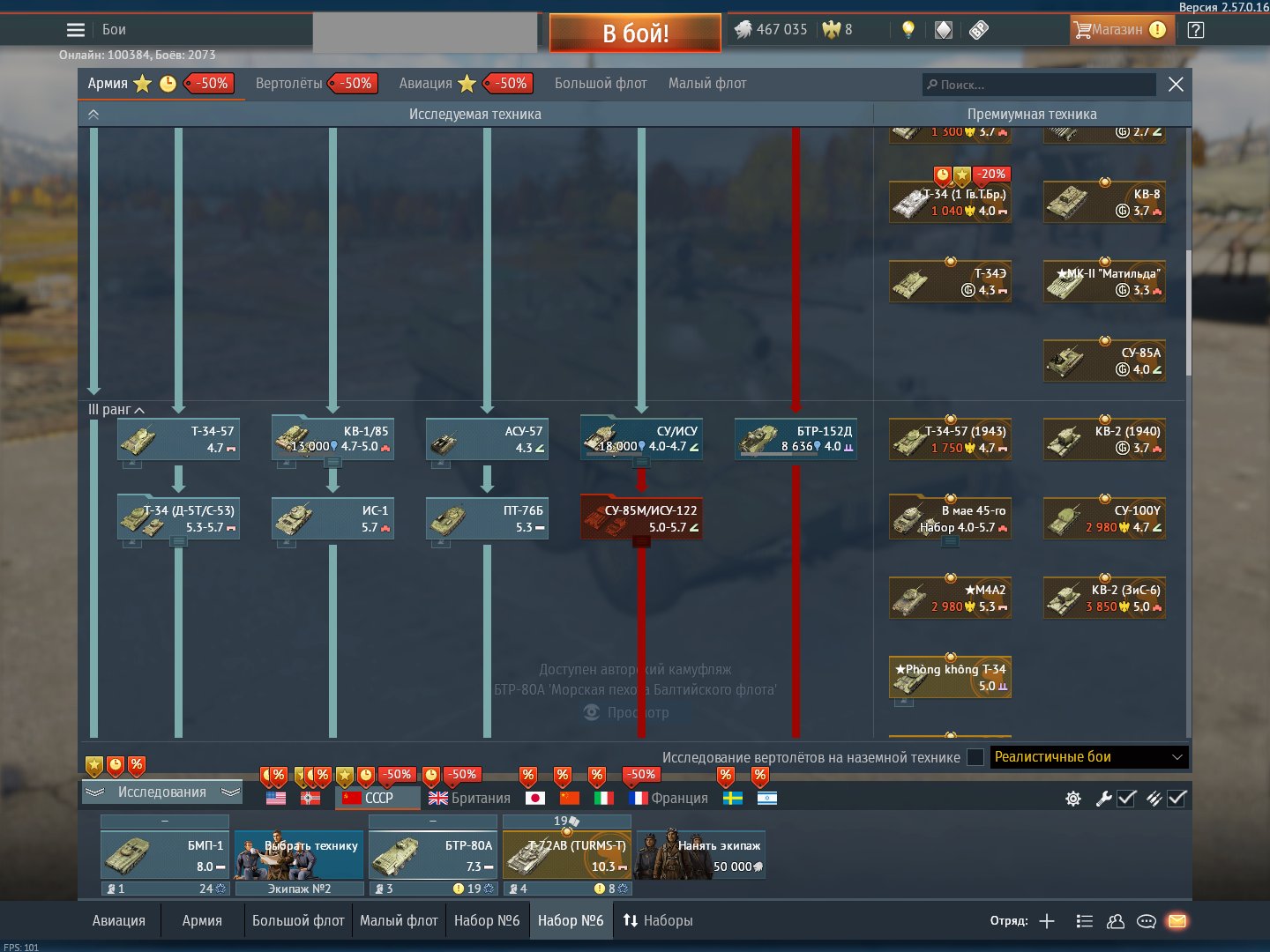Open the Реалистичные бои game mode dropdown
Image resolution: width=1270 pixels, height=952 pixels.
[1089, 757]
